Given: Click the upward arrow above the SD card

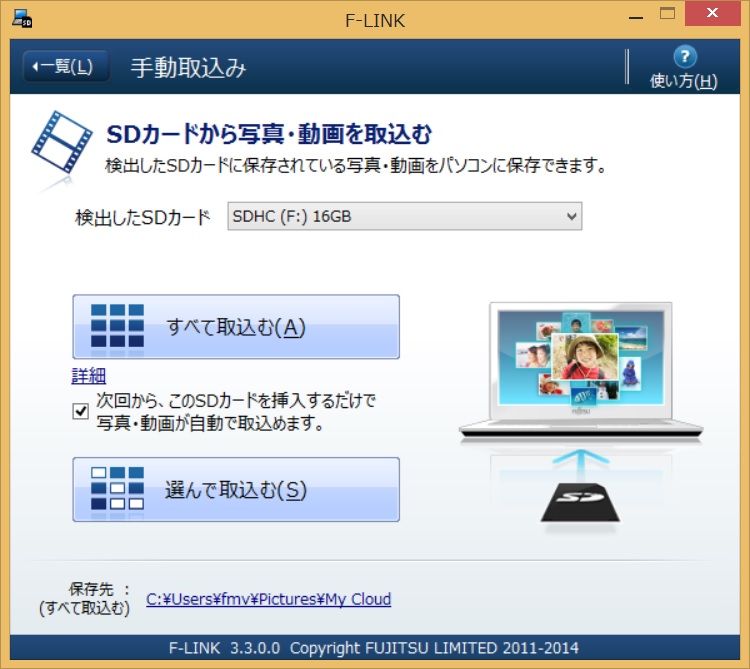Looking at the screenshot, I should click(581, 458).
